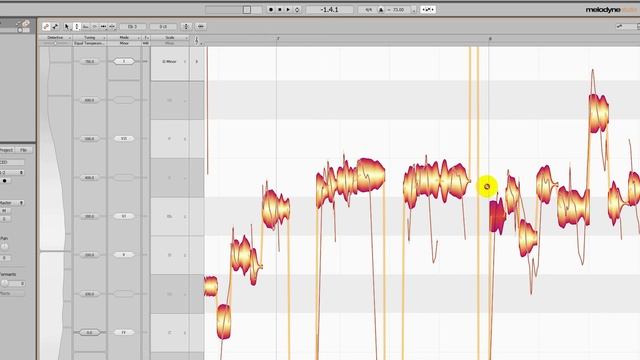This screenshot has height=360, width=640.
Task: Open the Master routing dropdown
Action: [x=12, y=202]
